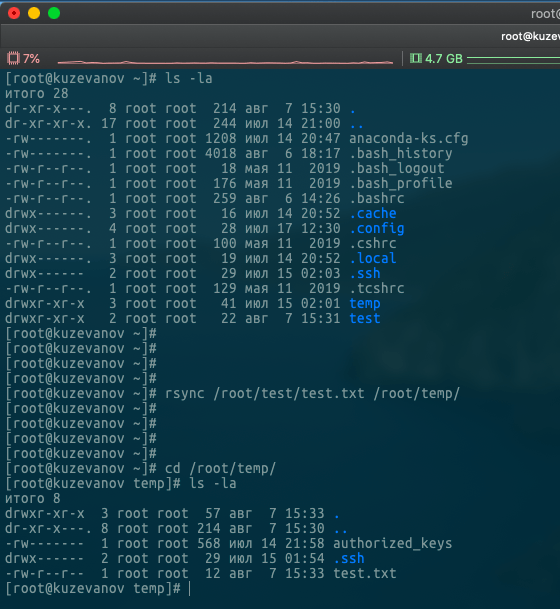This screenshot has width=560, height=609.
Task: Select the root@kuzev terminal tab
Action: 530,37
